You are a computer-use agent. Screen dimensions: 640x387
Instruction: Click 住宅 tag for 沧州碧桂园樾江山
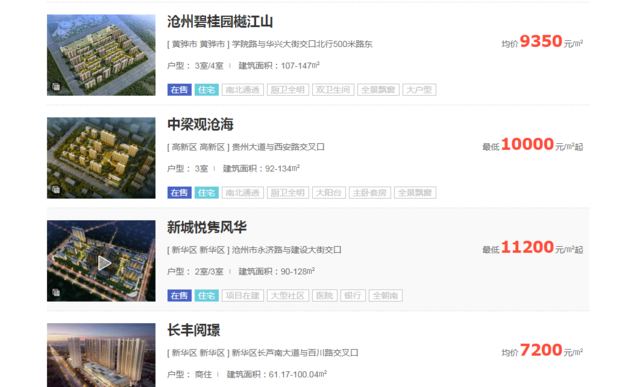pos(207,90)
